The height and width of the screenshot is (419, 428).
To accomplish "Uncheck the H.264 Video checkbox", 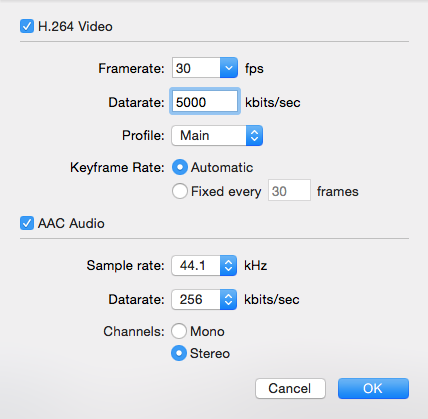I will 27,26.
